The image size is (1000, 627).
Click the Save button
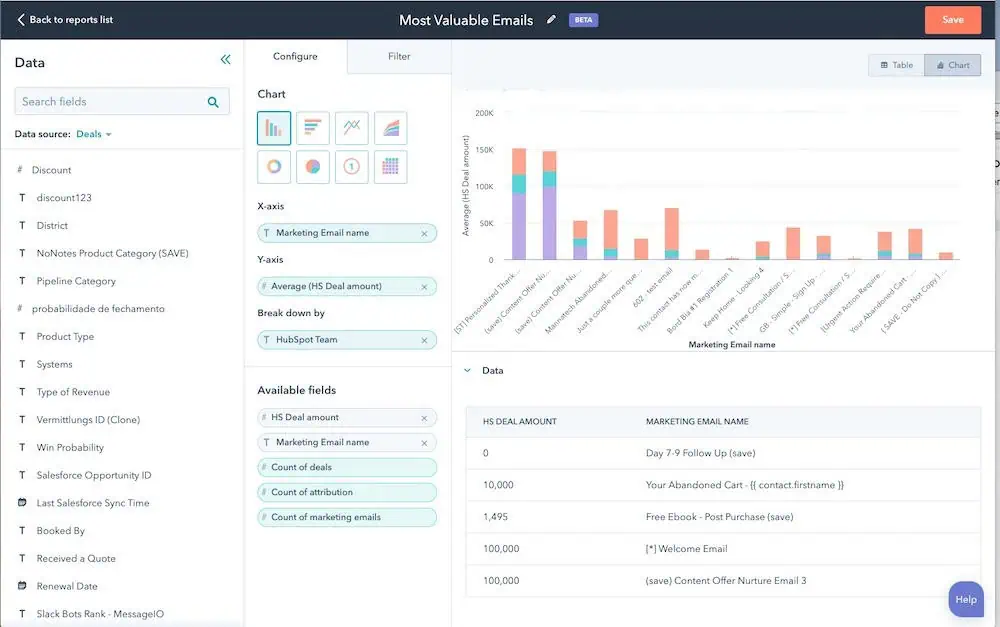(953, 20)
